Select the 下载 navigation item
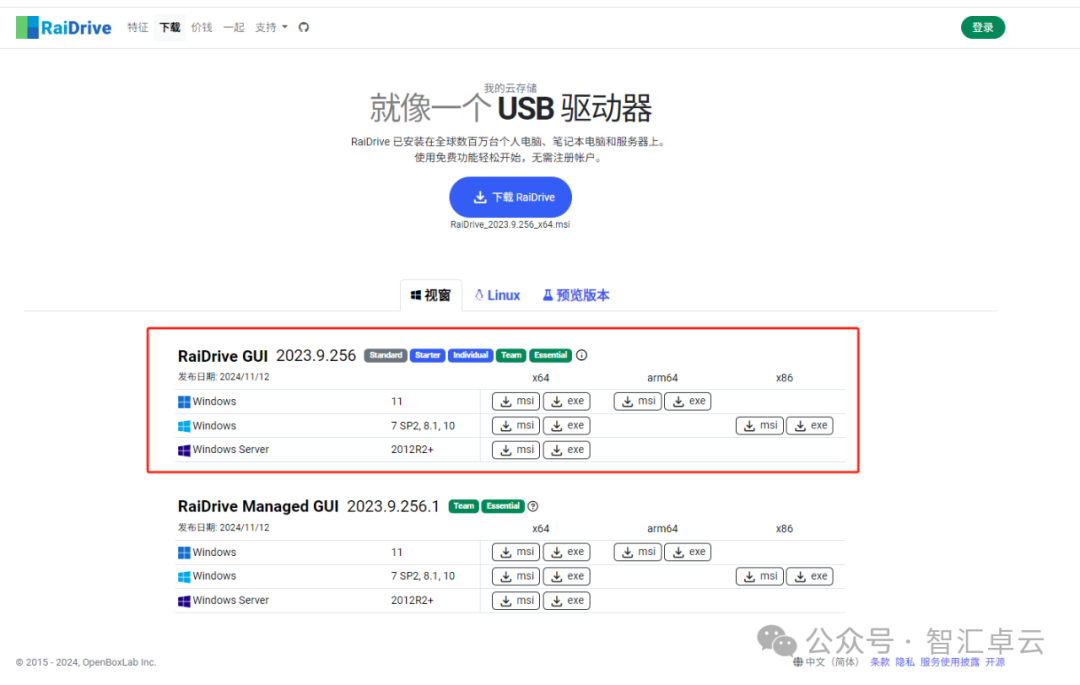 [169, 28]
